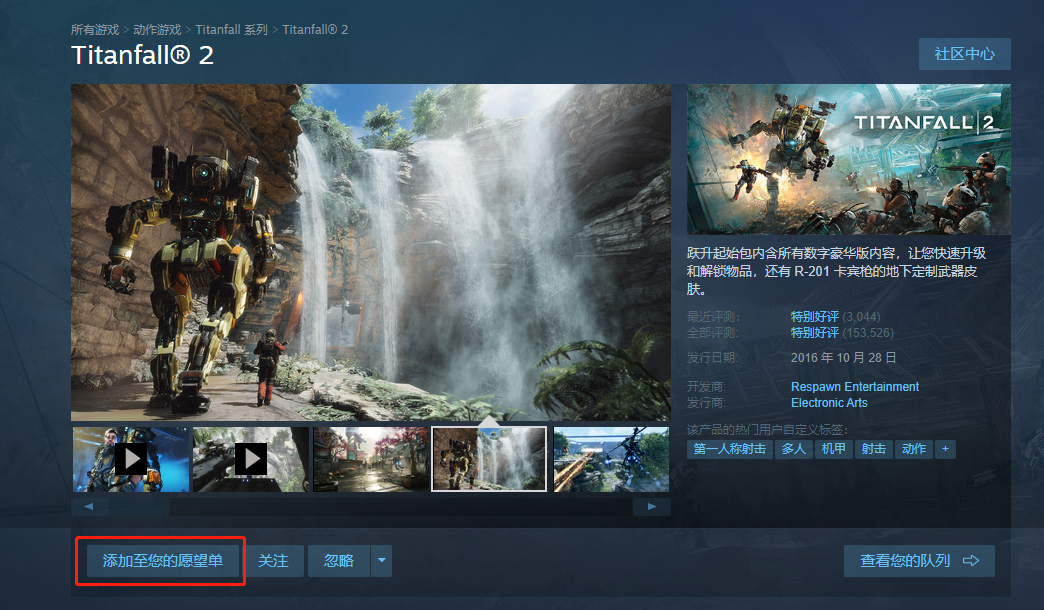Select the aircraft screenshot thumbnail
The height and width of the screenshot is (610, 1044).
pyautogui.click(x=611, y=459)
